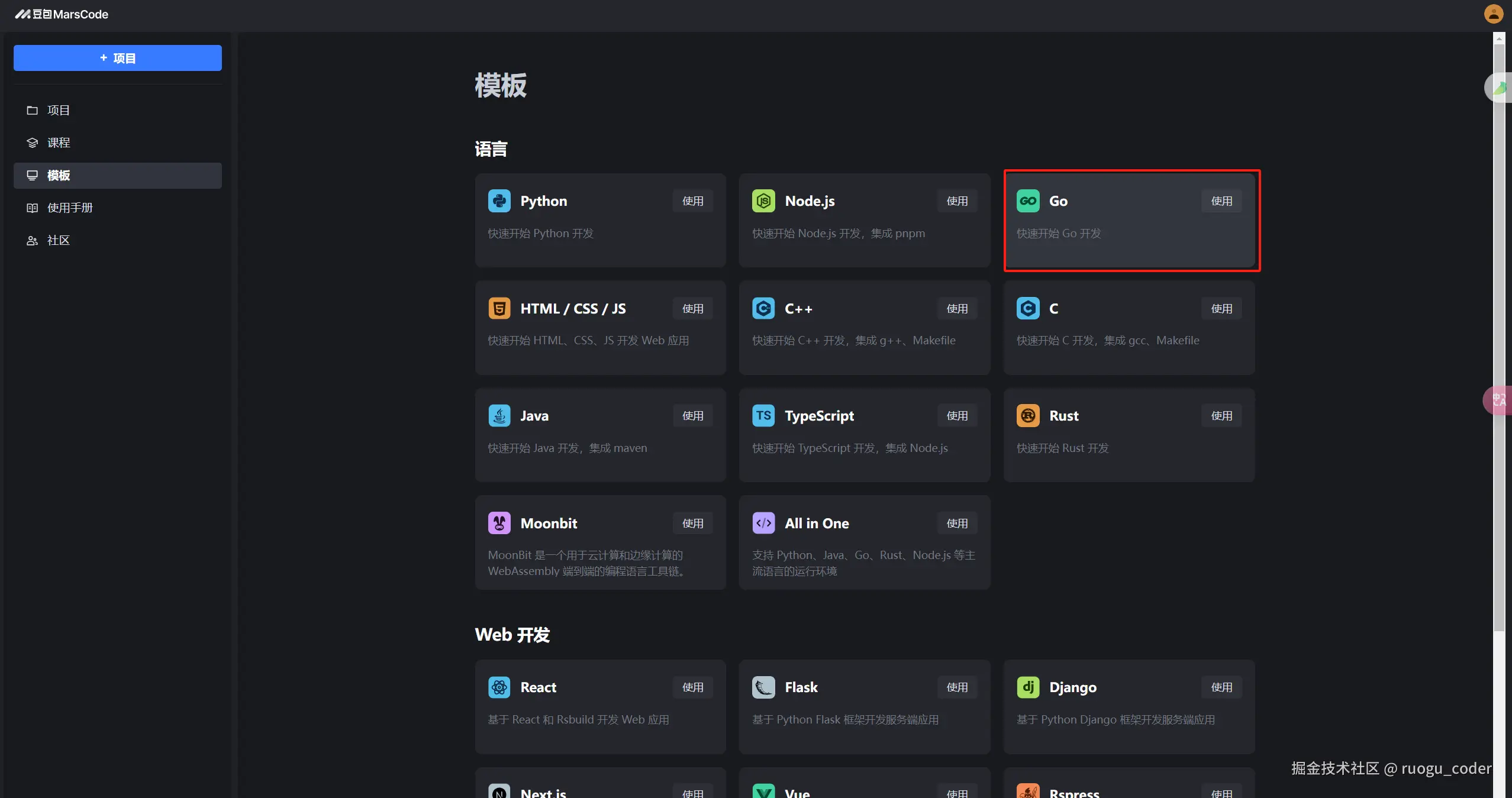Open 使用手册 in the sidebar
The image size is (1512, 798).
tap(70, 208)
